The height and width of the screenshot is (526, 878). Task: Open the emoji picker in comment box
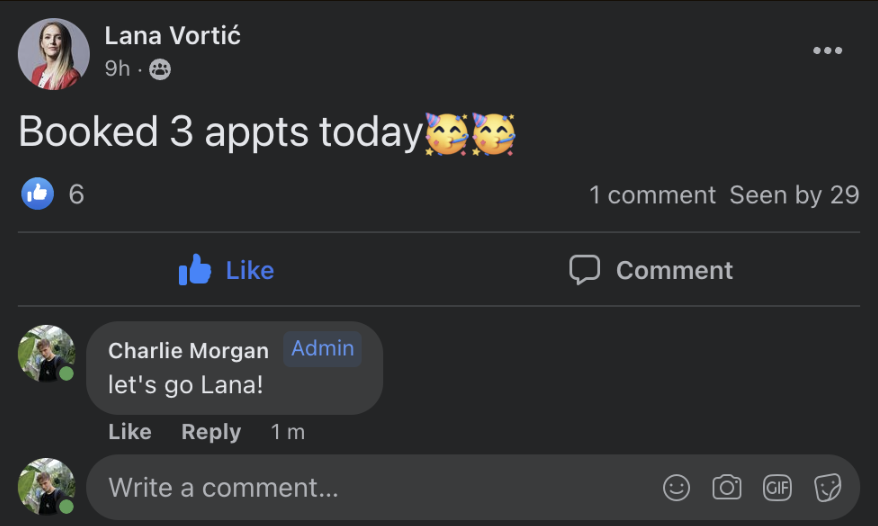tap(677, 487)
